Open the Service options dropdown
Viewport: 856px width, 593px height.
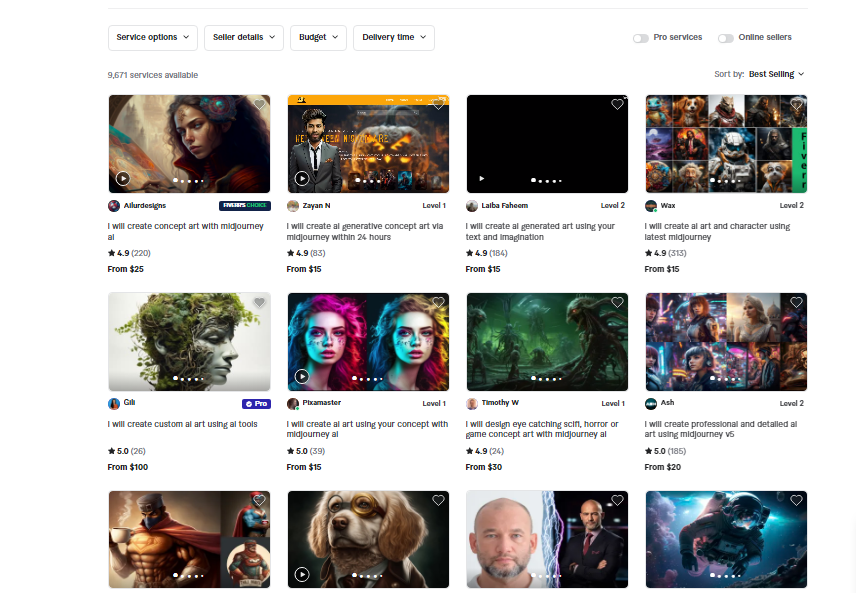153,38
